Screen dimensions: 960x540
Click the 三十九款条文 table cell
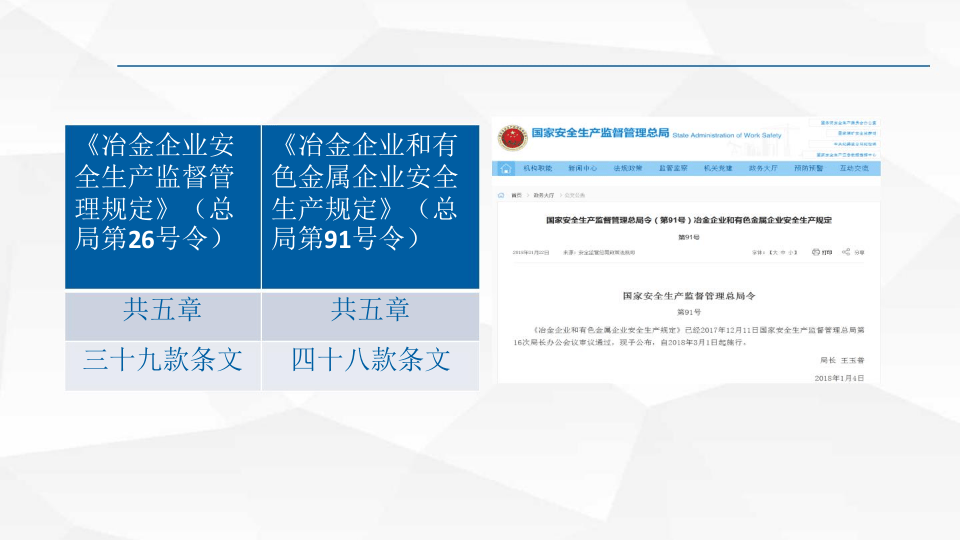[x=163, y=366]
